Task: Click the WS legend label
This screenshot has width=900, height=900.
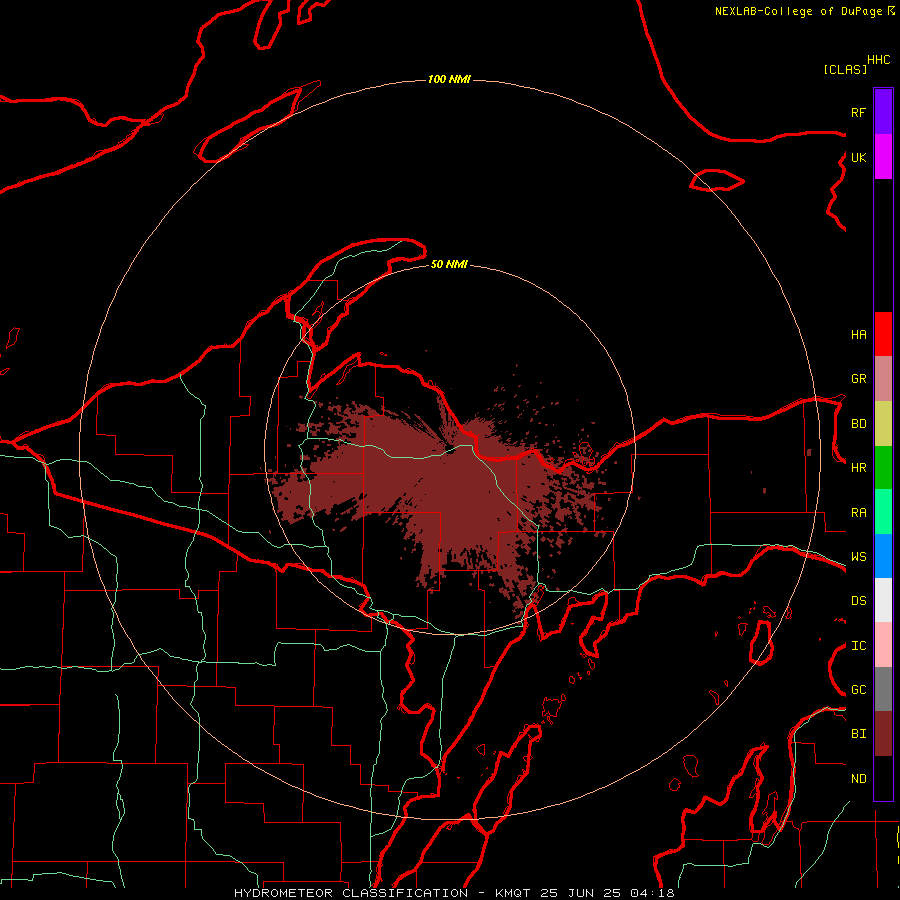Action: click(x=858, y=556)
